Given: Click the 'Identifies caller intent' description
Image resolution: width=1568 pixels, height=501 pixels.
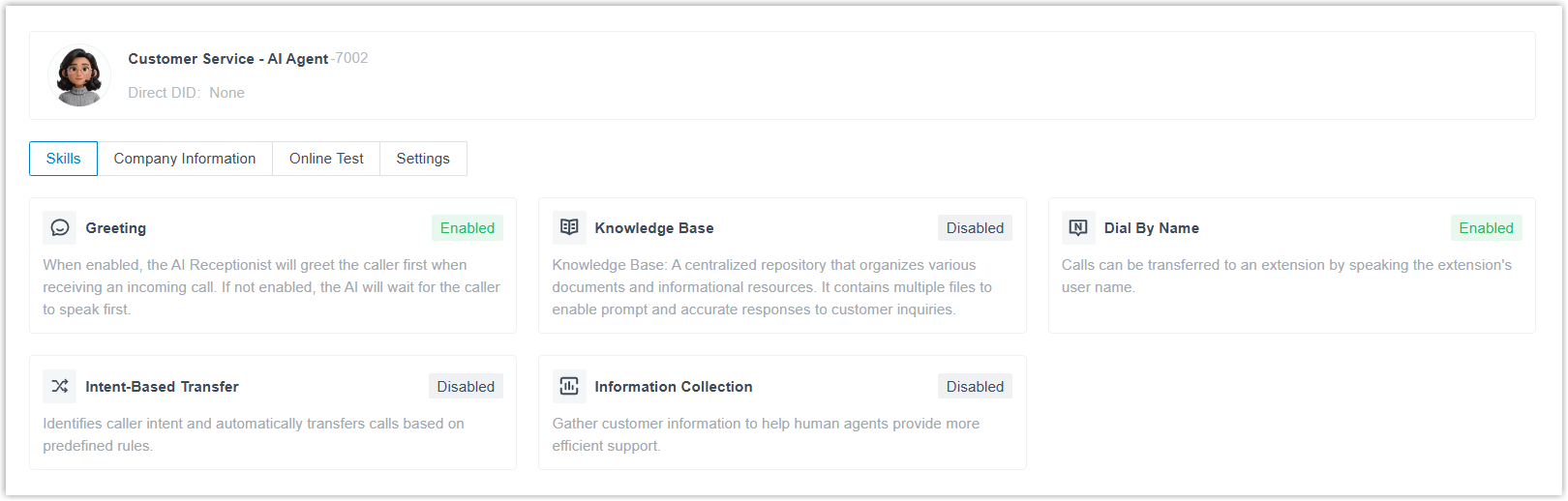Looking at the screenshot, I should pyautogui.click(x=254, y=434).
